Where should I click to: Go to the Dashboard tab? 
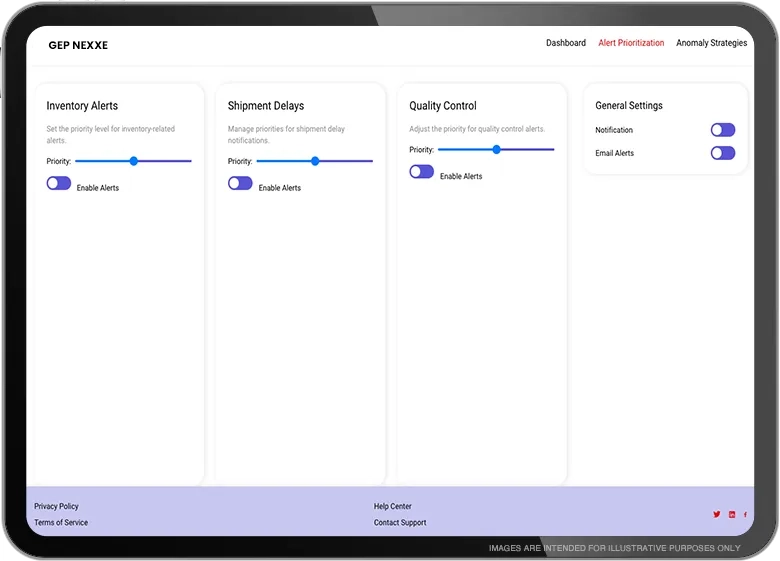[x=566, y=43]
